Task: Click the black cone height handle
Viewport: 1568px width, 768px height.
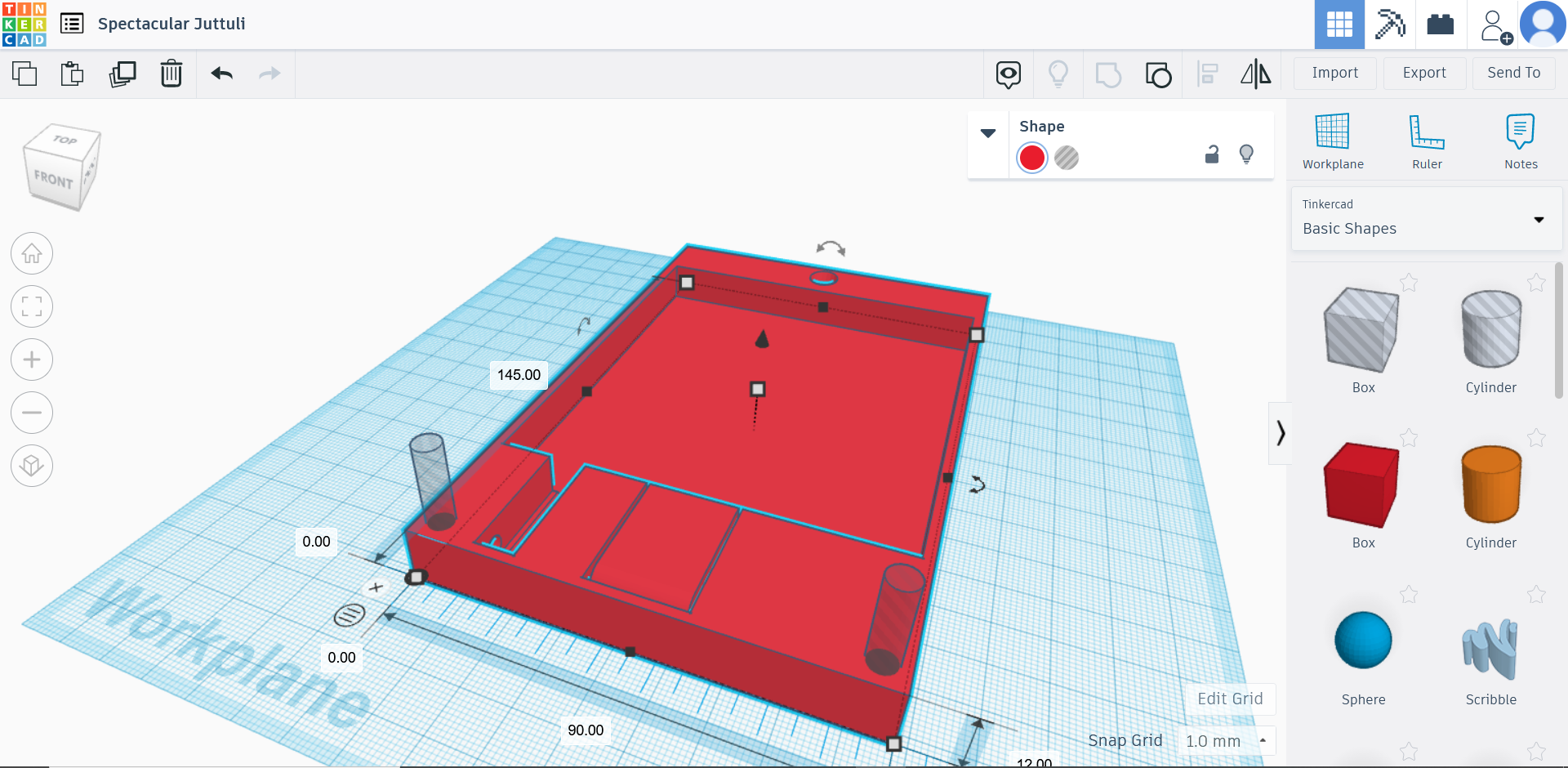Action: pos(762,338)
